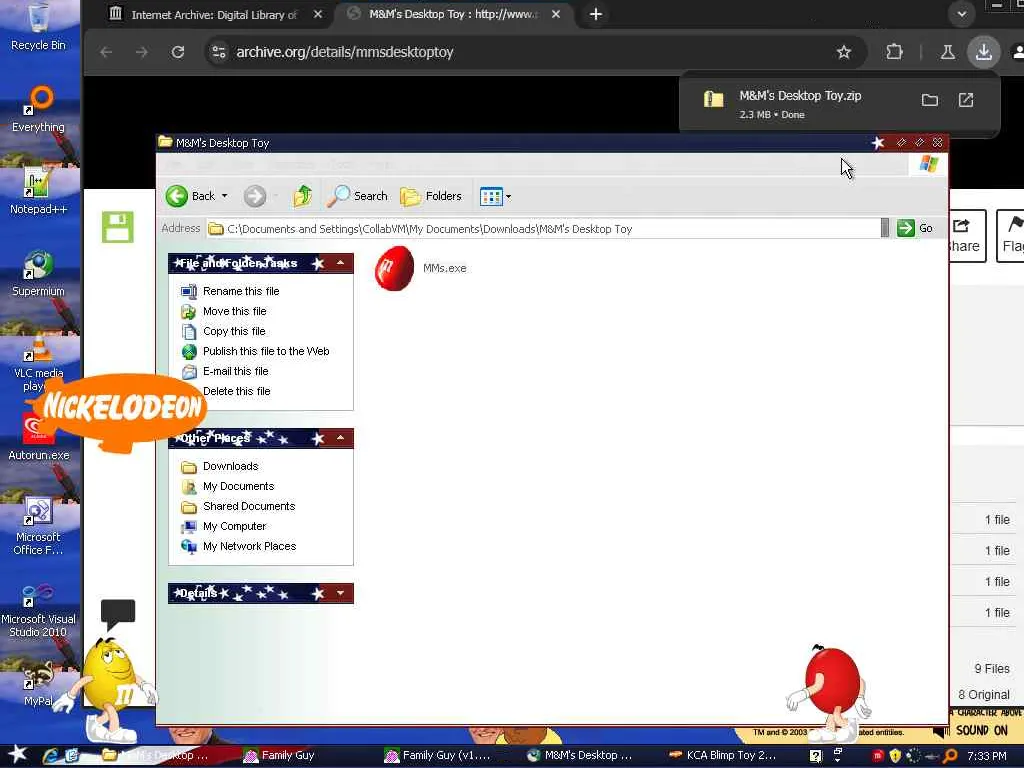Click Rename this file
This screenshot has width=1024, height=768.
pyautogui.click(x=241, y=291)
